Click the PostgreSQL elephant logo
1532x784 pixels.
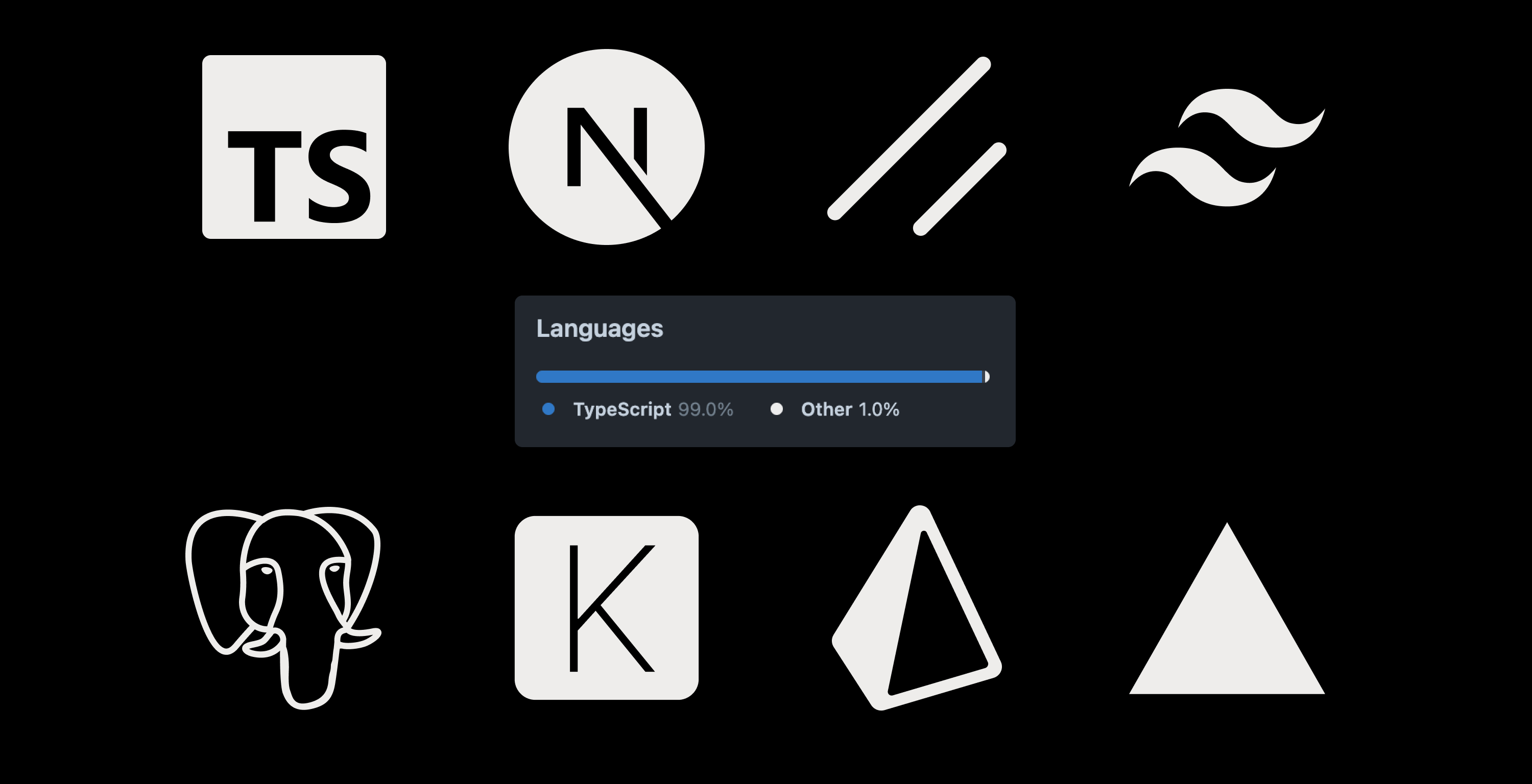tap(283, 608)
